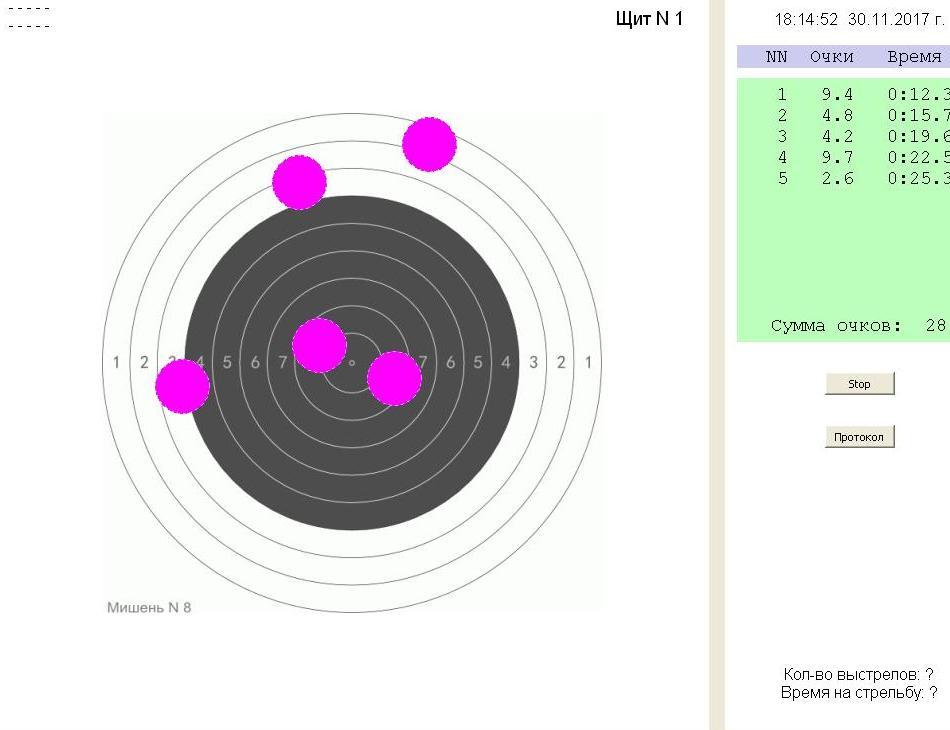Select shot row with score 2.6
Screen dimensions: 950x730
[838, 178]
